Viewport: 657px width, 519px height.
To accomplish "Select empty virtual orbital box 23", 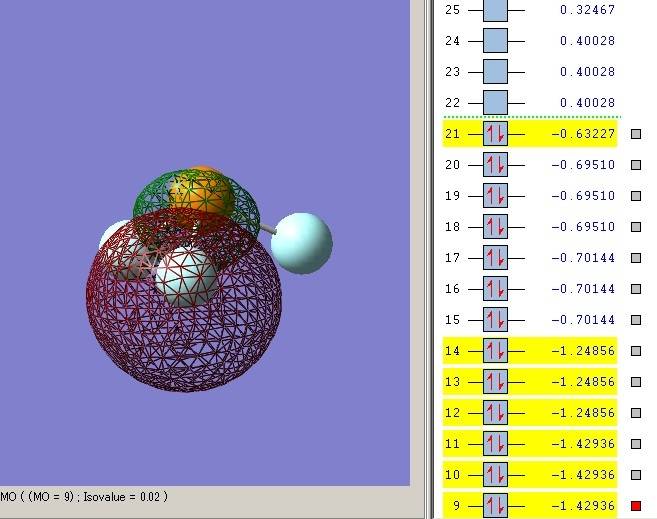I will [495, 72].
